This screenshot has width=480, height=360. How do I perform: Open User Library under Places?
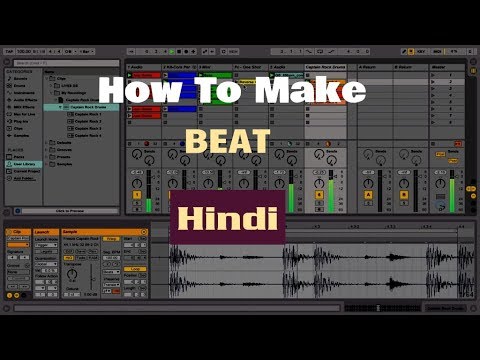[23, 164]
